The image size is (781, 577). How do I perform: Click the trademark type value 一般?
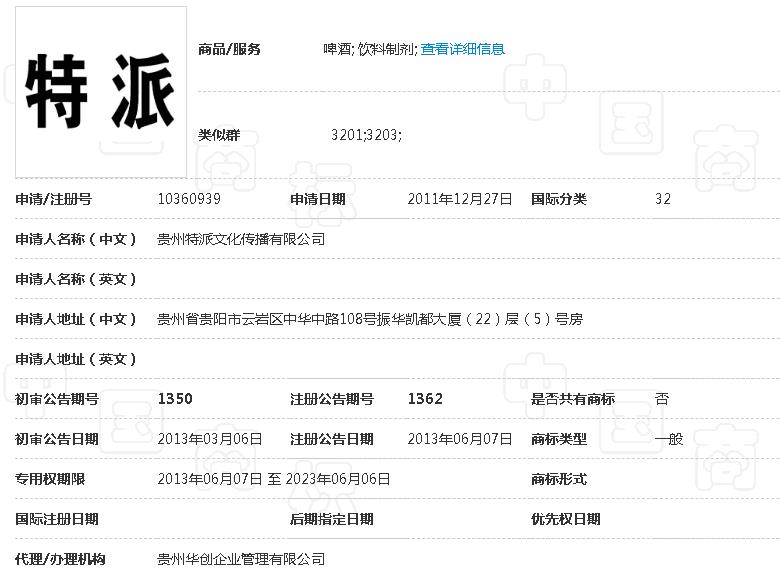pyautogui.click(x=668, y=439)
